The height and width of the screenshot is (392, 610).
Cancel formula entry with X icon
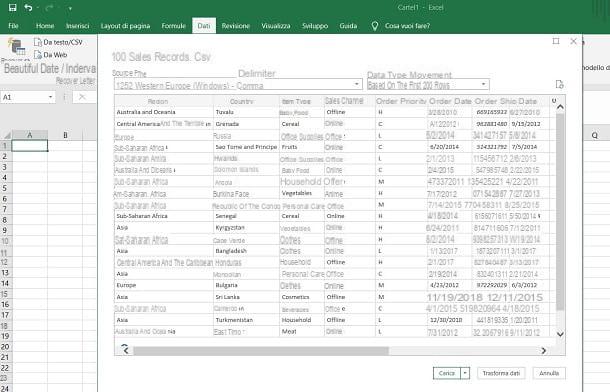(x=82, y=97)
